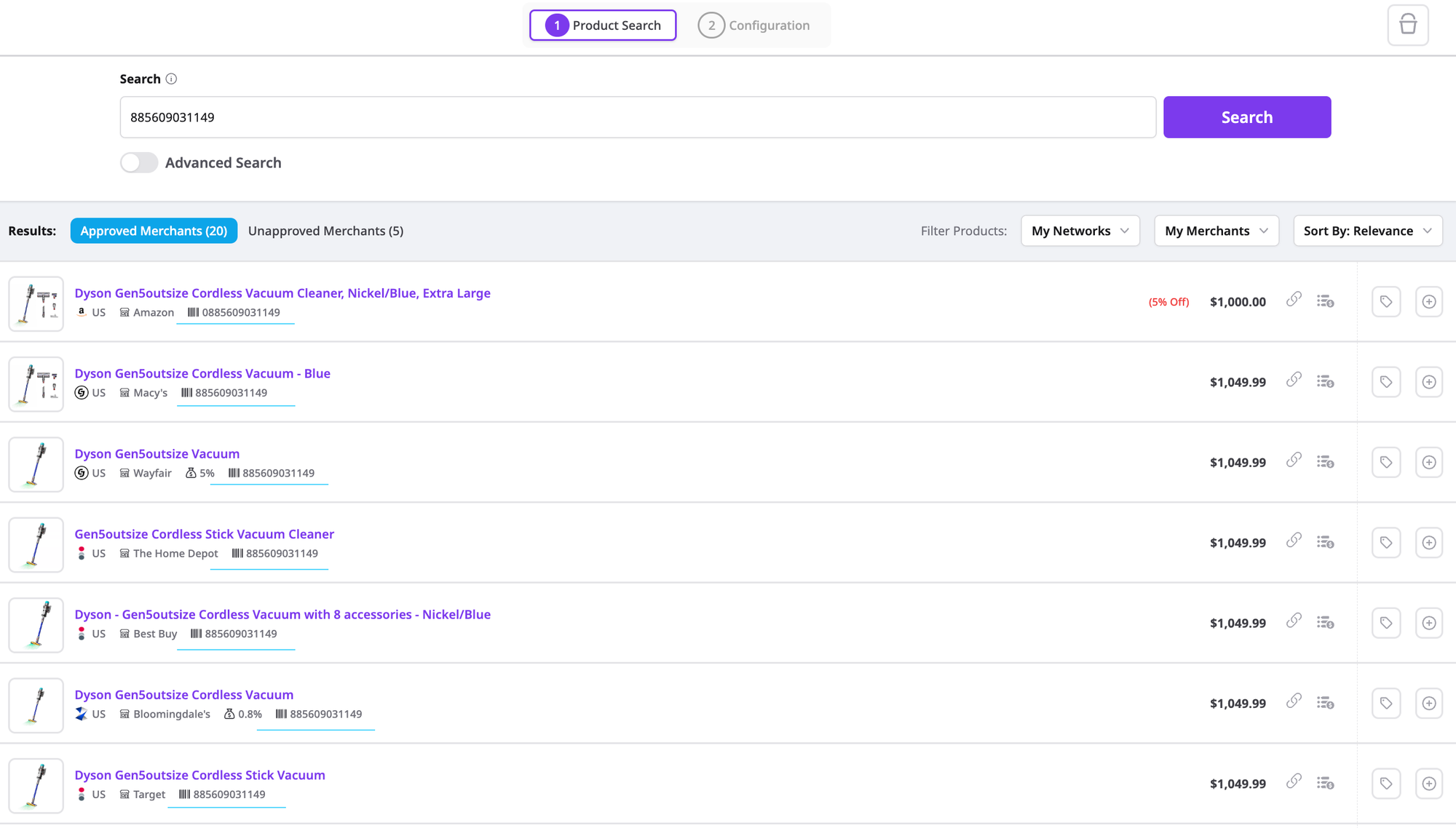Click the info icon beside Search label

coord(171,79)
